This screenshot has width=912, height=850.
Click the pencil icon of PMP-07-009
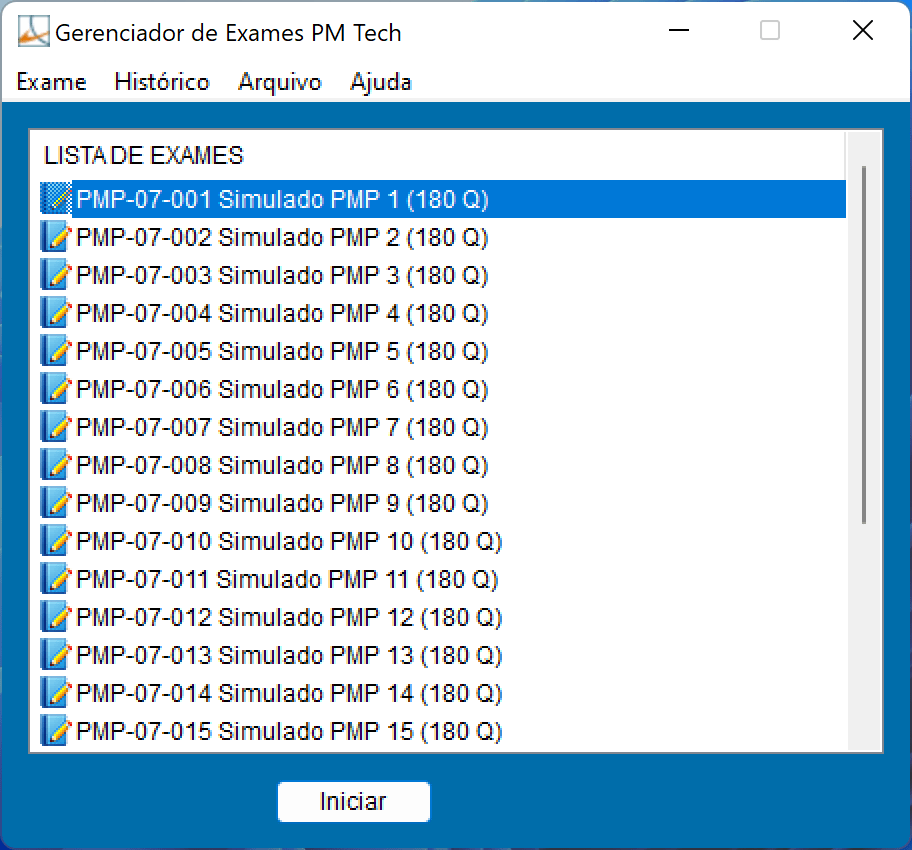(x=56, y=503)
